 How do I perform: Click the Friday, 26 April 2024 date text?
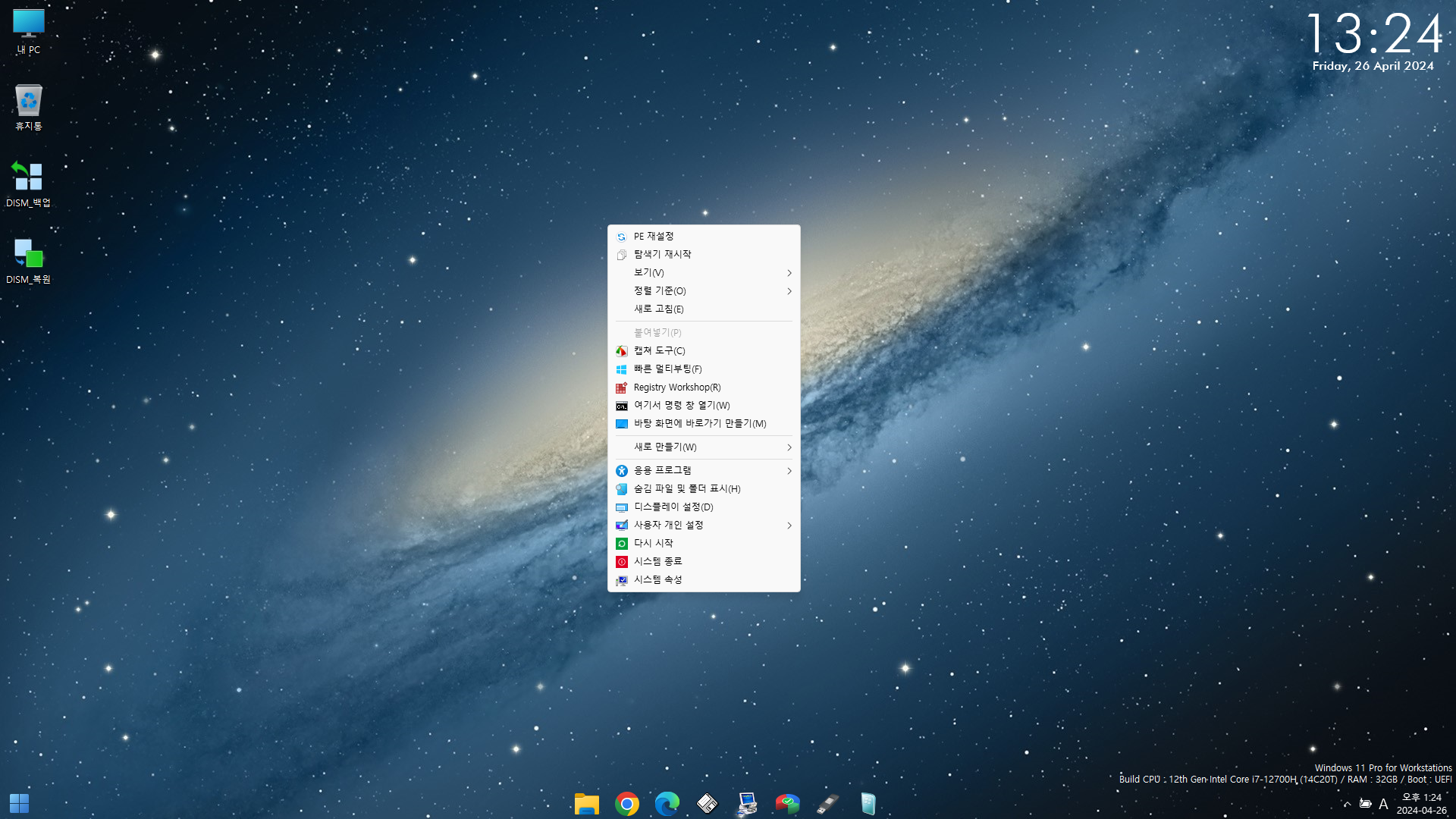tap(1373, 66)
